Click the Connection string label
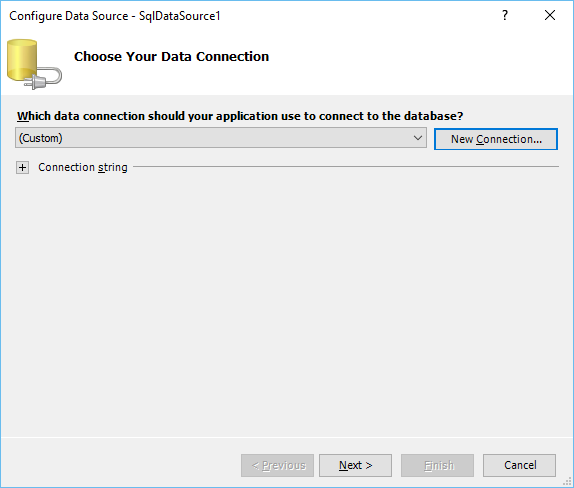The width and height of the screenshot is (574, 488). pos(83,167)
